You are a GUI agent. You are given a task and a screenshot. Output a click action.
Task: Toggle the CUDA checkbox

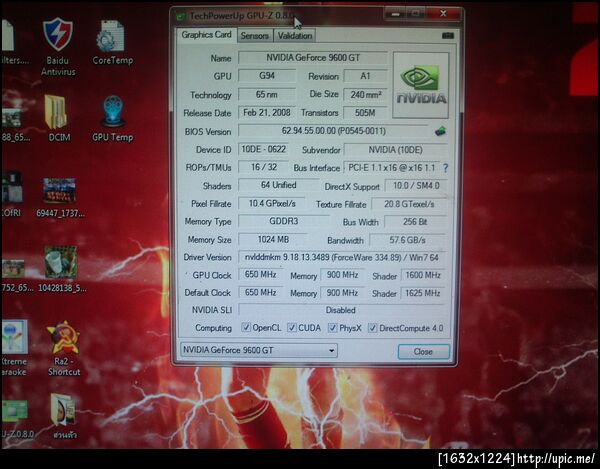(292, 327)
